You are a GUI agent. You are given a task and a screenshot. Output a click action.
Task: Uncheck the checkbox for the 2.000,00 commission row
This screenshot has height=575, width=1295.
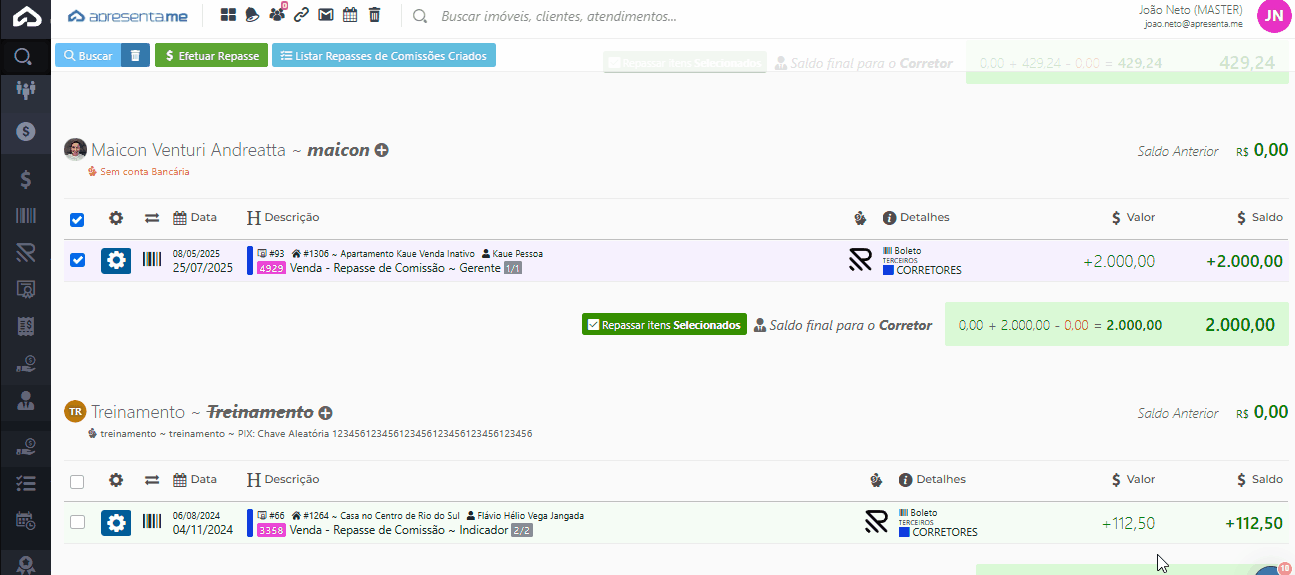77,261
